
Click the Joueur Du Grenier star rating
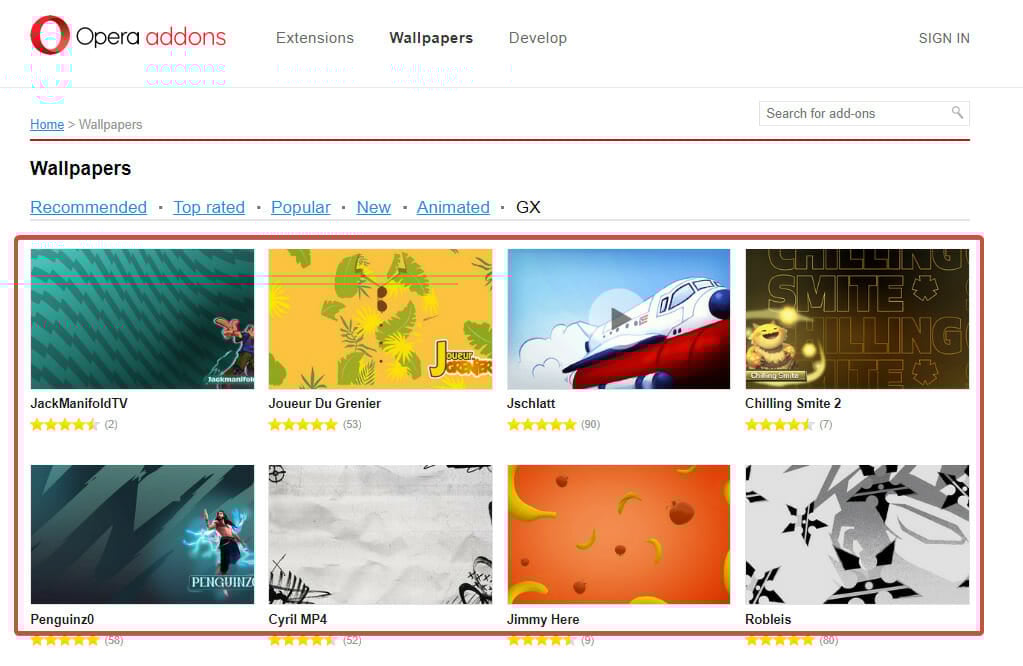point(303,425)
